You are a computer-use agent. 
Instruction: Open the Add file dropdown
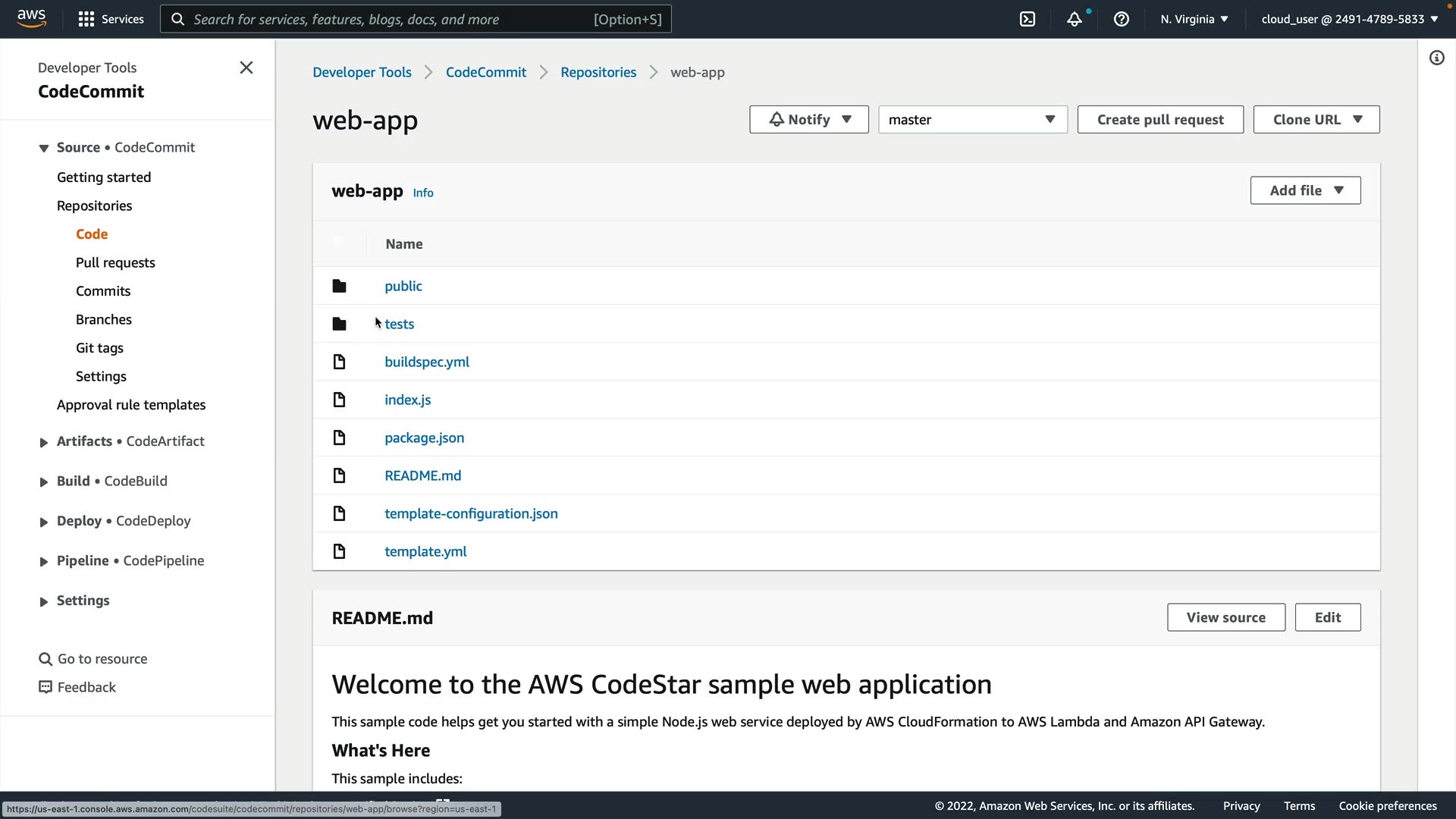[x=1304, y=190]
